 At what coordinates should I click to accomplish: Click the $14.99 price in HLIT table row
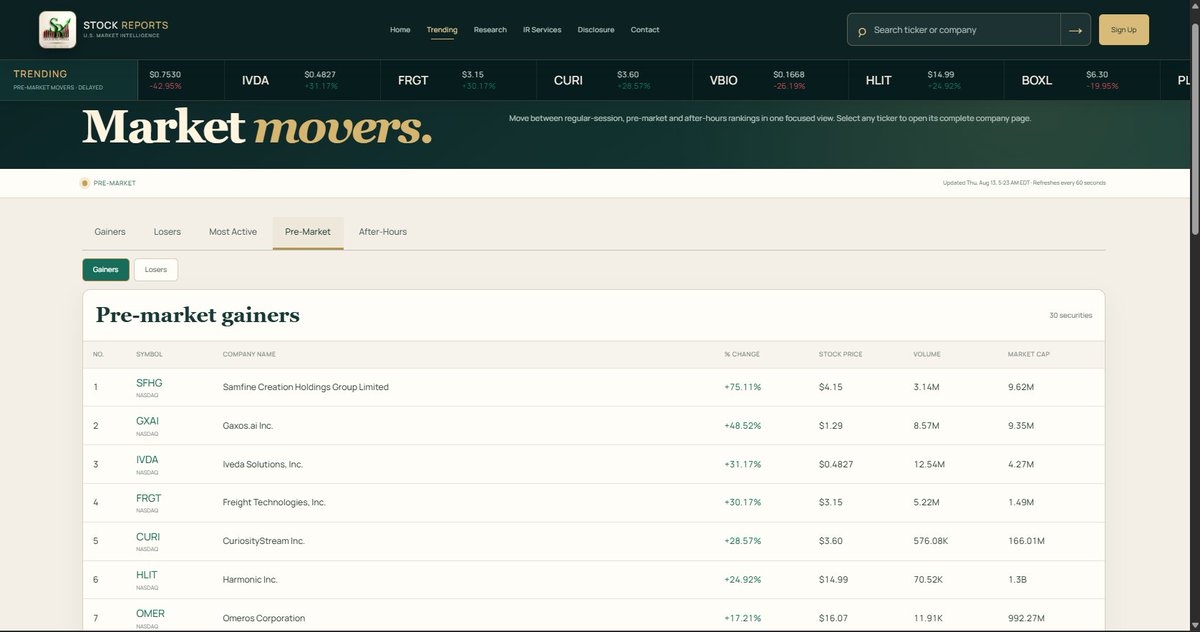click(x=833, y=580)
